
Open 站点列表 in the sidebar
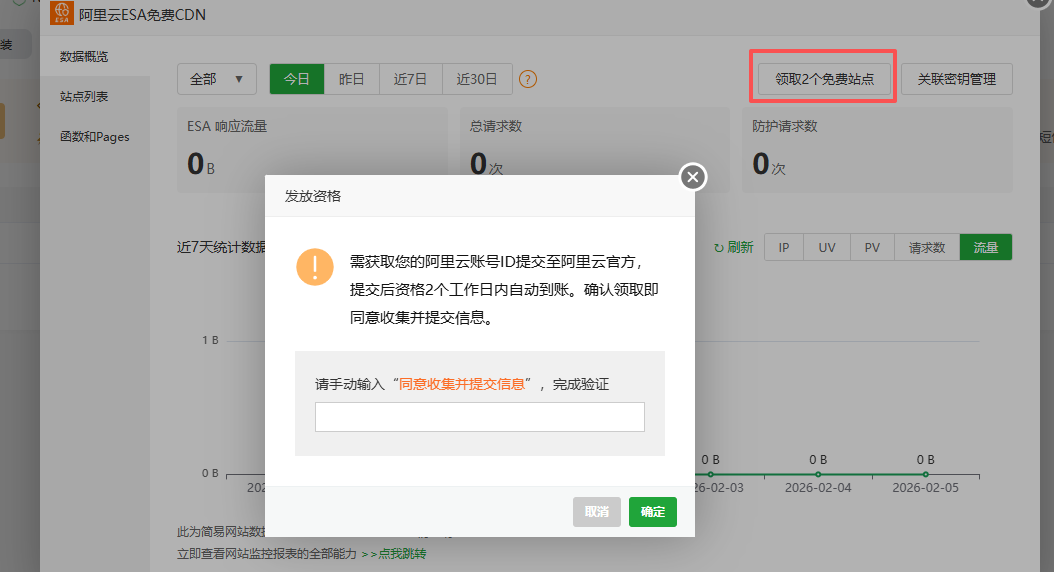(84, 97)
